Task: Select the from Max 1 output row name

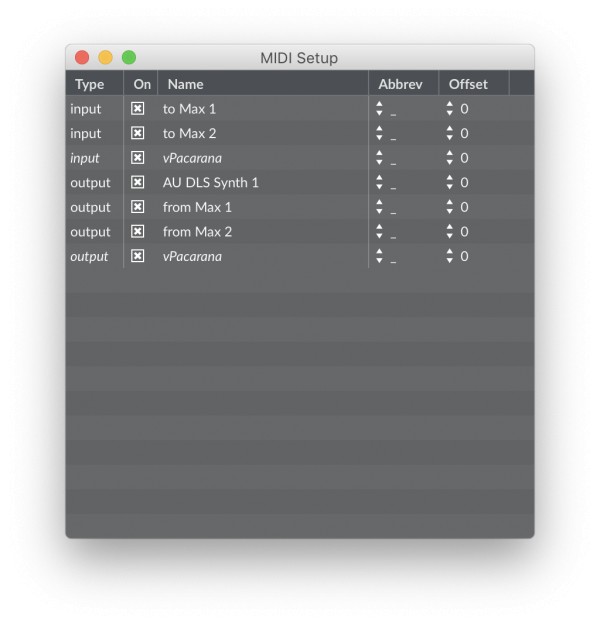Action: click(x=197, y=207)
